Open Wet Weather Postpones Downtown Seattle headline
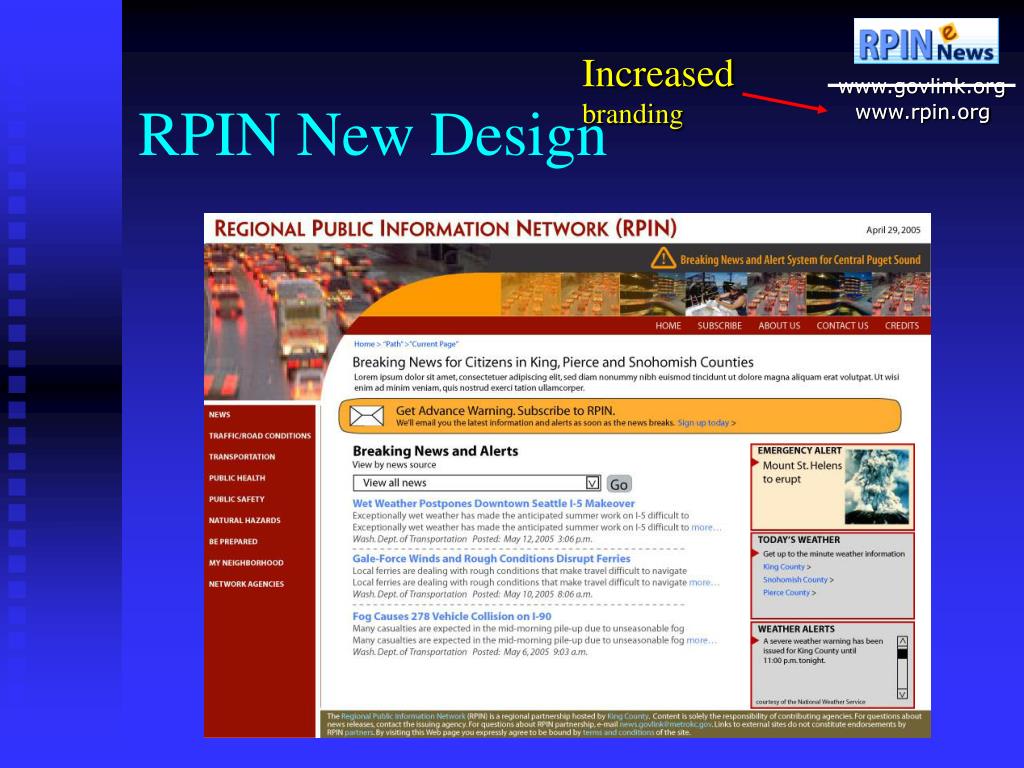 pos(493,504)
